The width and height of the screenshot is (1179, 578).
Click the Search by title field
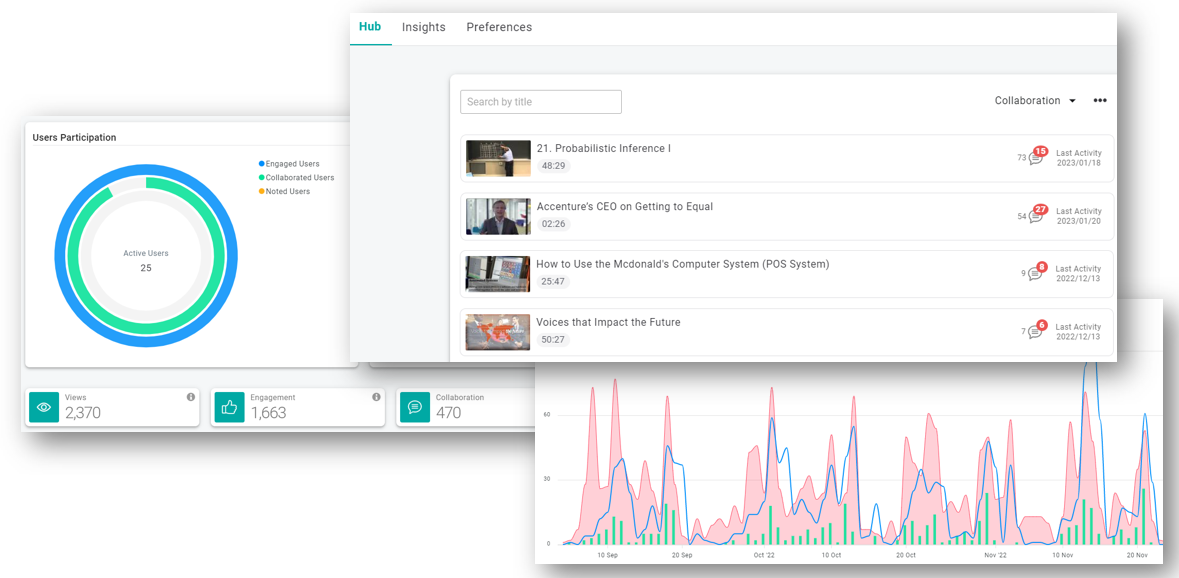541,101
